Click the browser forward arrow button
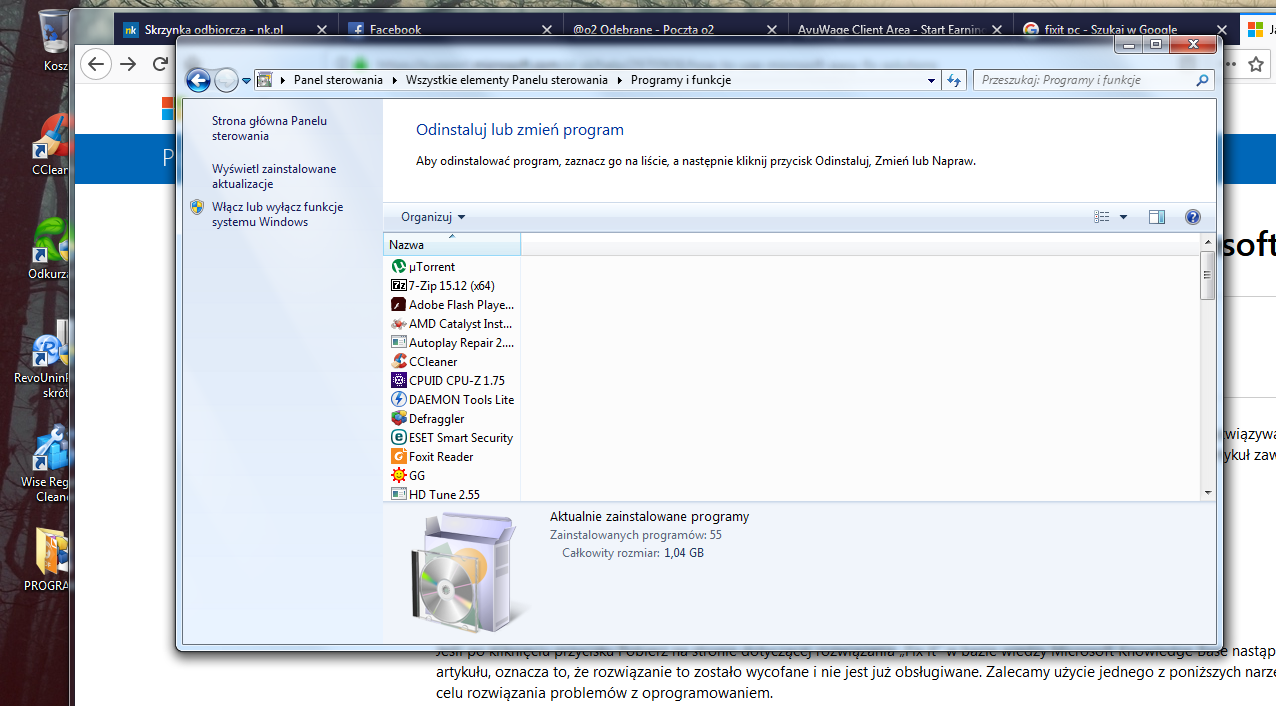The width and height of the screenshot is (1276, 706). tap(128, 64)
